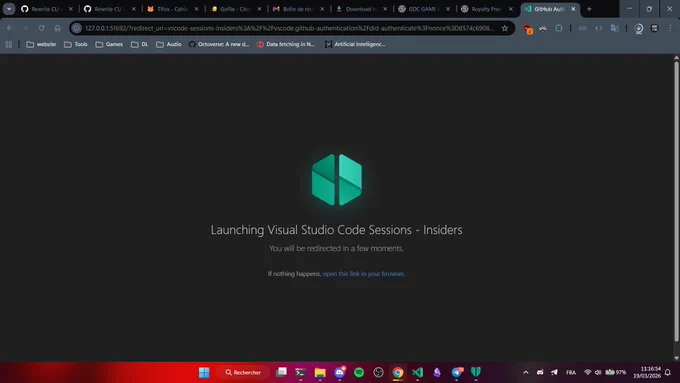Open the browser profile avatar

pos(654,28)
